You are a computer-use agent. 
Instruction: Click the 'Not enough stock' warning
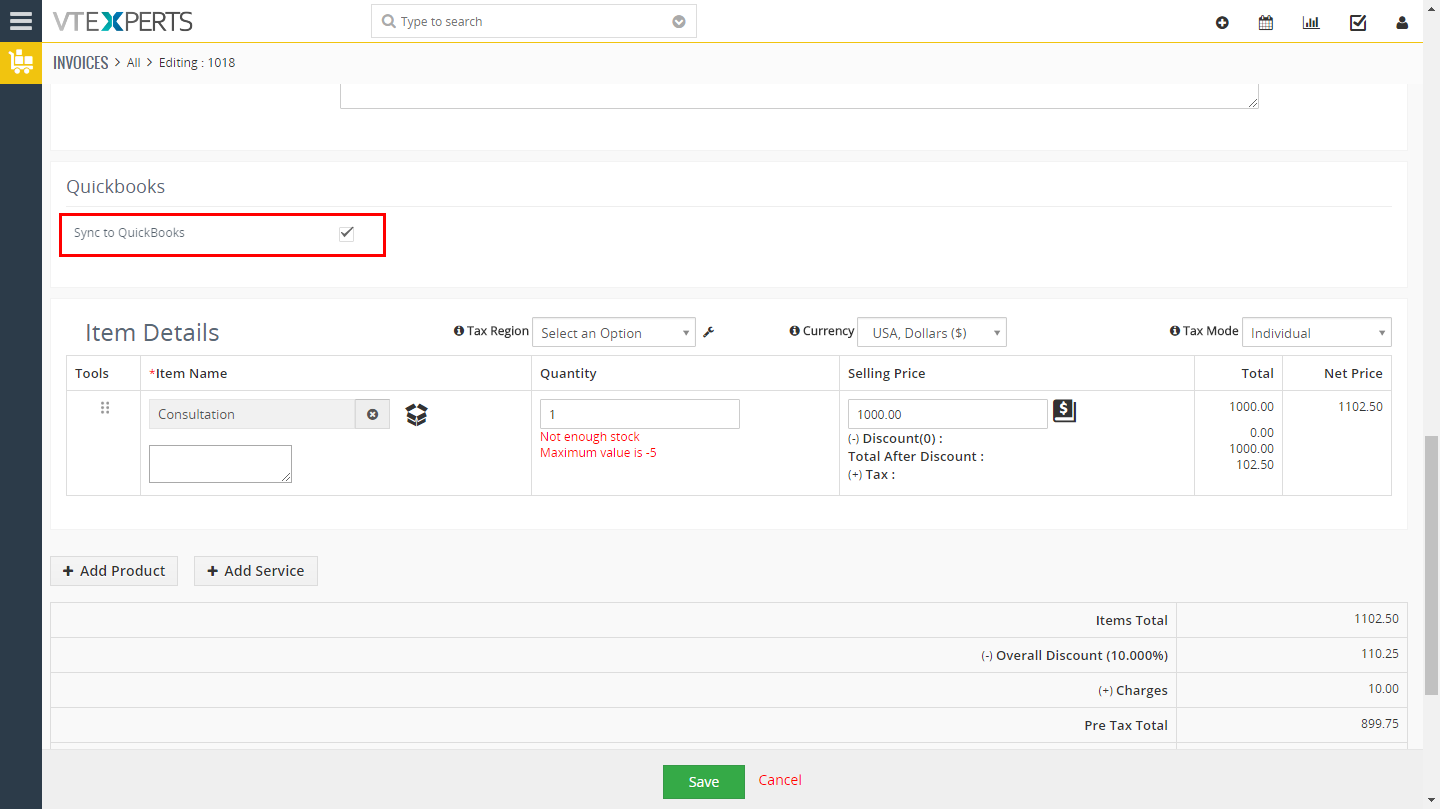point(590,437)
